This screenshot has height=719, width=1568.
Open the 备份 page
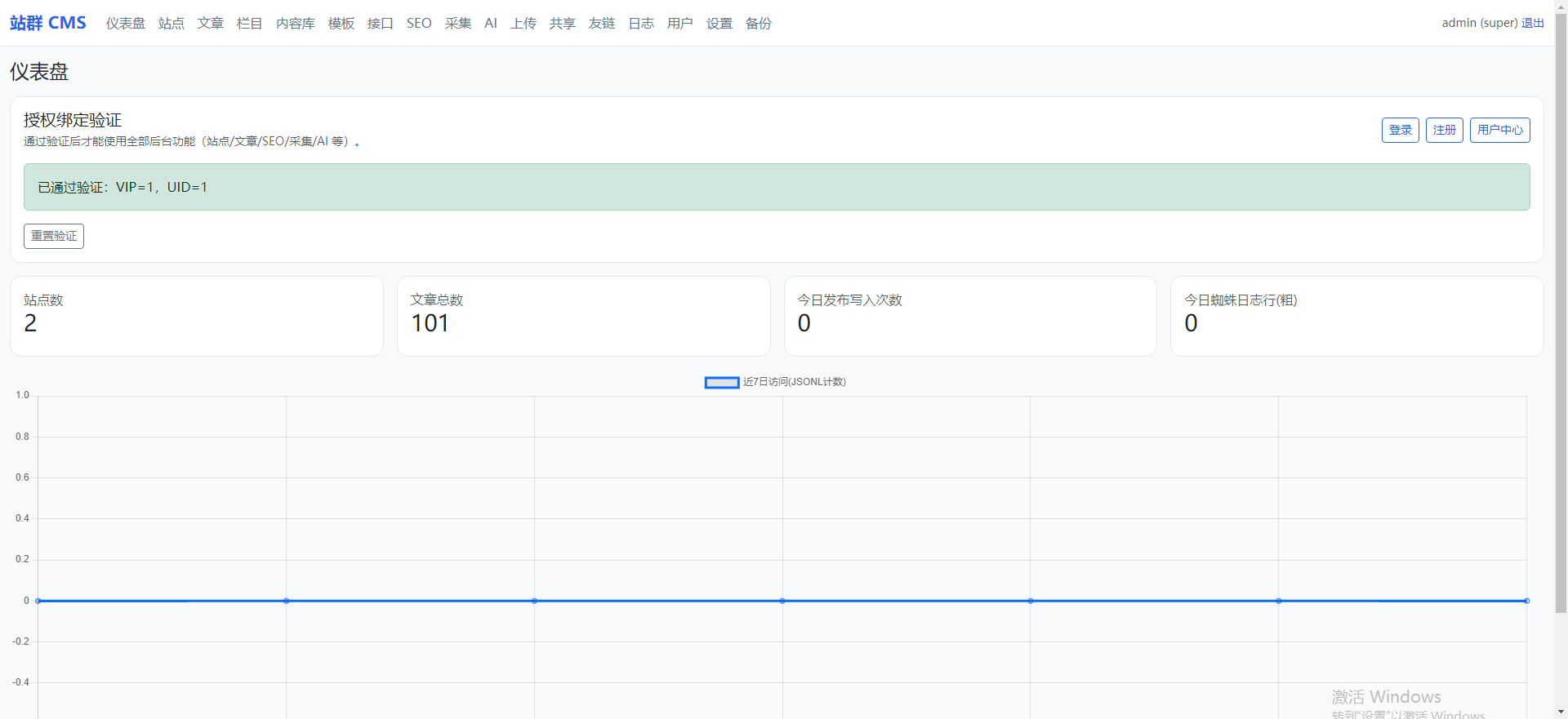point(758,24)
